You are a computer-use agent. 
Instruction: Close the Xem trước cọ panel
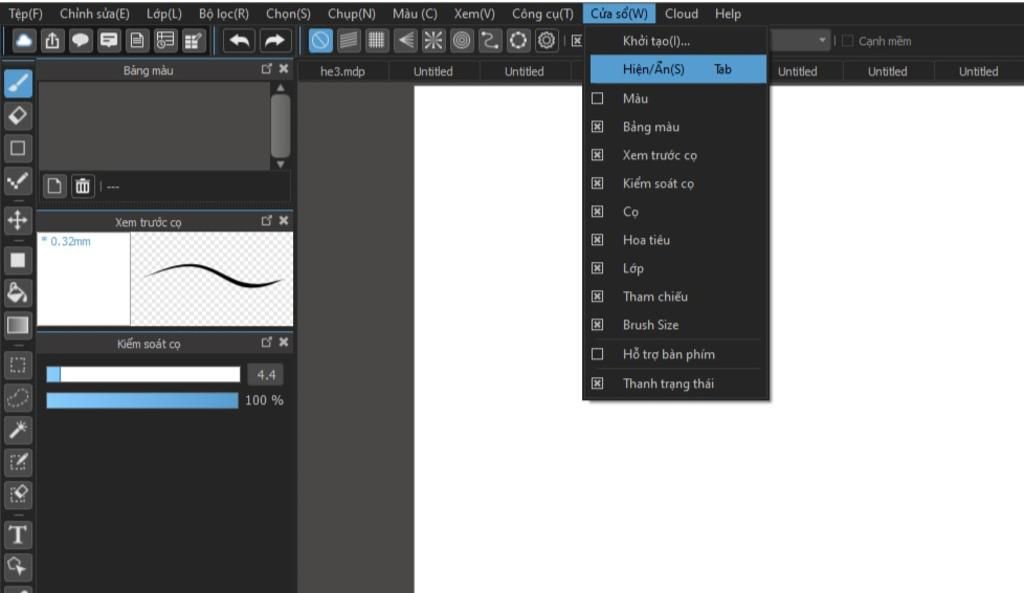click(x=283, y=221)
